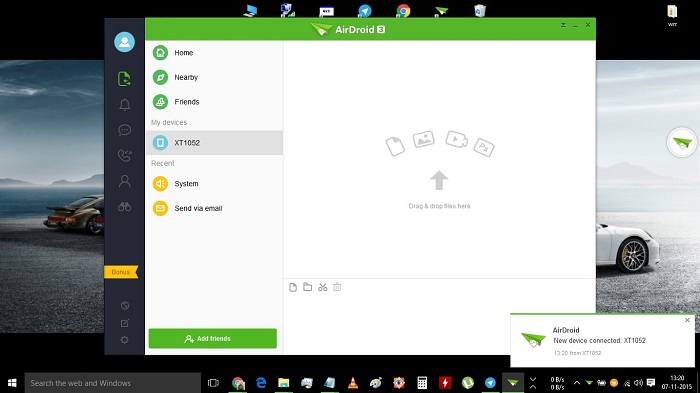The width and height of the screenshot is (700, 393).
Task: Open Task View in the taskbar
Action: pyautogui.click(x=213, y=383)
